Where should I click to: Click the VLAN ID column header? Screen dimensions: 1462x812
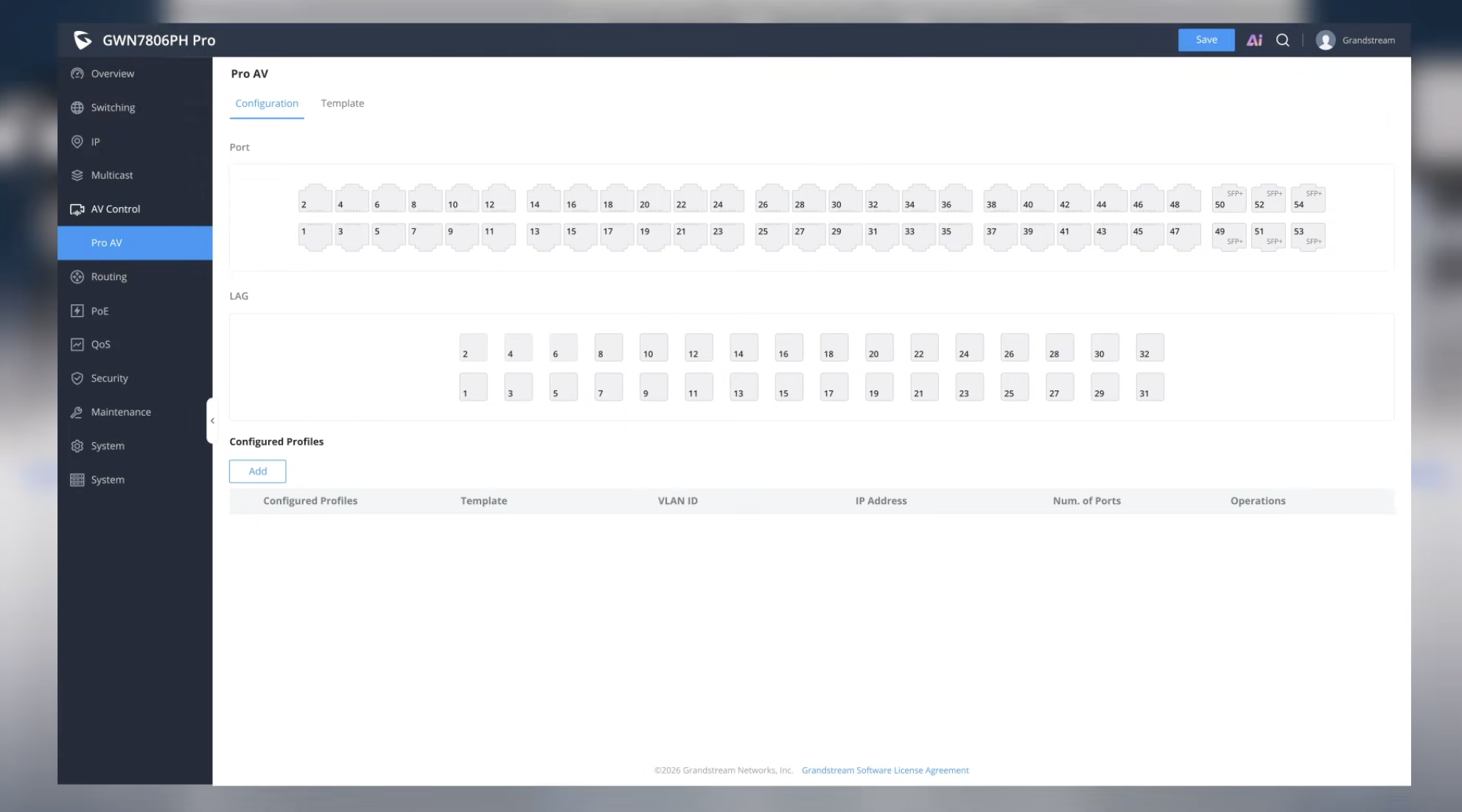tap(677, 501)
